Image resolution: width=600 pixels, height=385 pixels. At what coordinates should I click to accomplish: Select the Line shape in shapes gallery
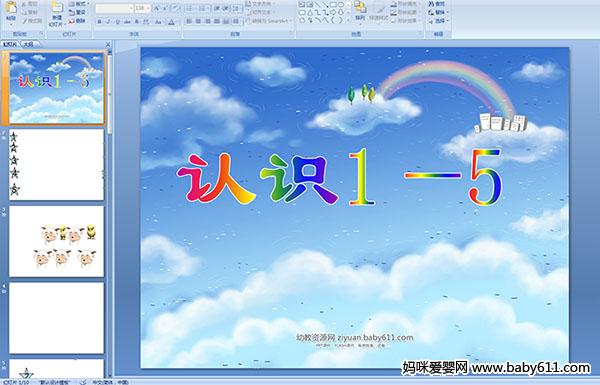318,5
